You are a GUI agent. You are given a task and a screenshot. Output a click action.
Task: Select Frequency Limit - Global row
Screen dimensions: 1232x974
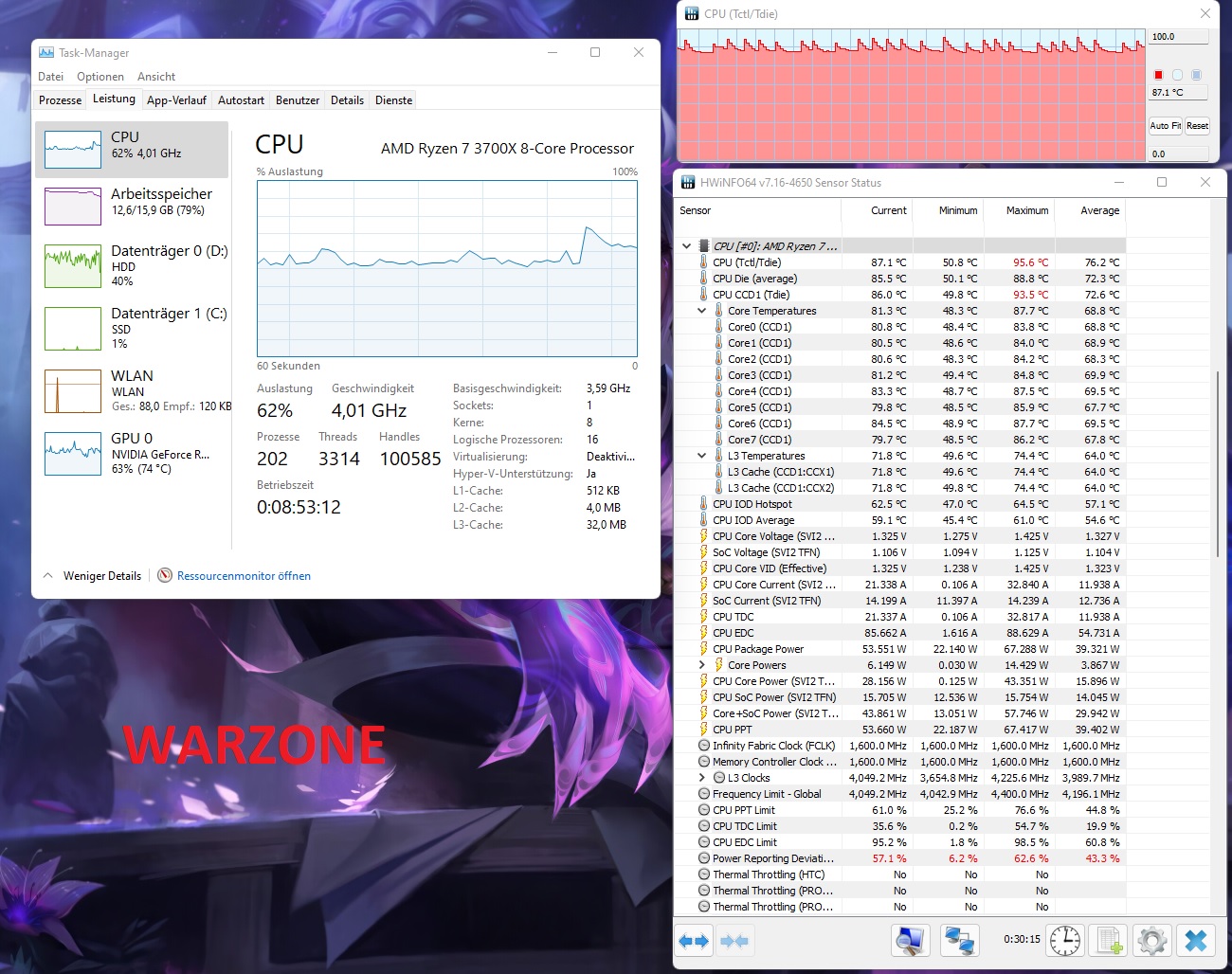click(x=900, y=794)
